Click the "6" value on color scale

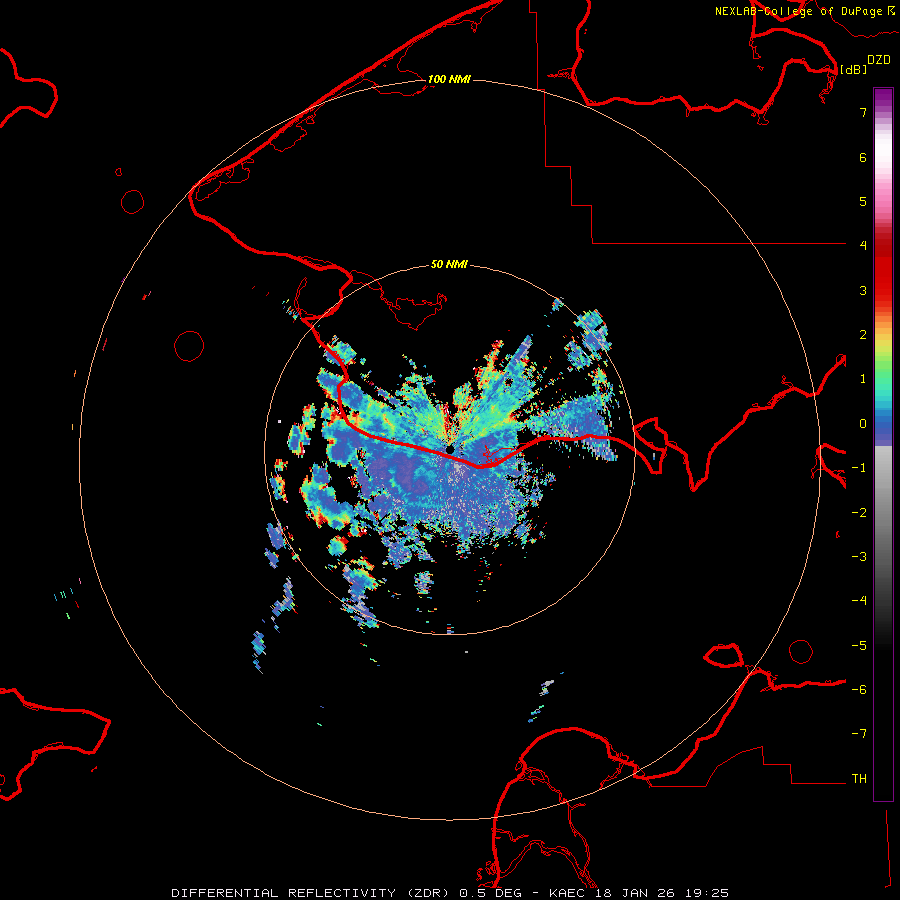[863, 157]
